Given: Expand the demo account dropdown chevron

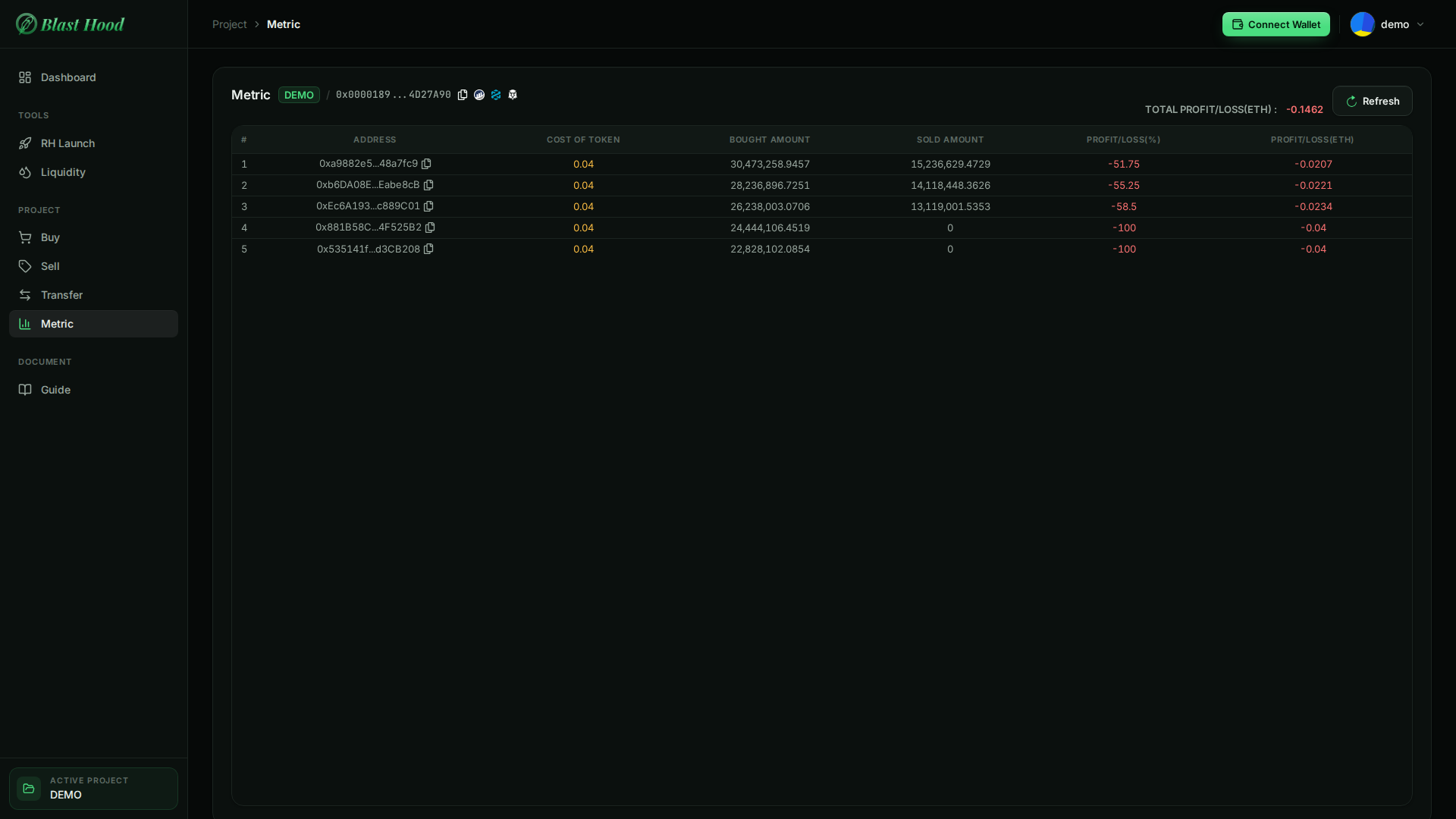Looking at the screenshot, I should 1420,24.
